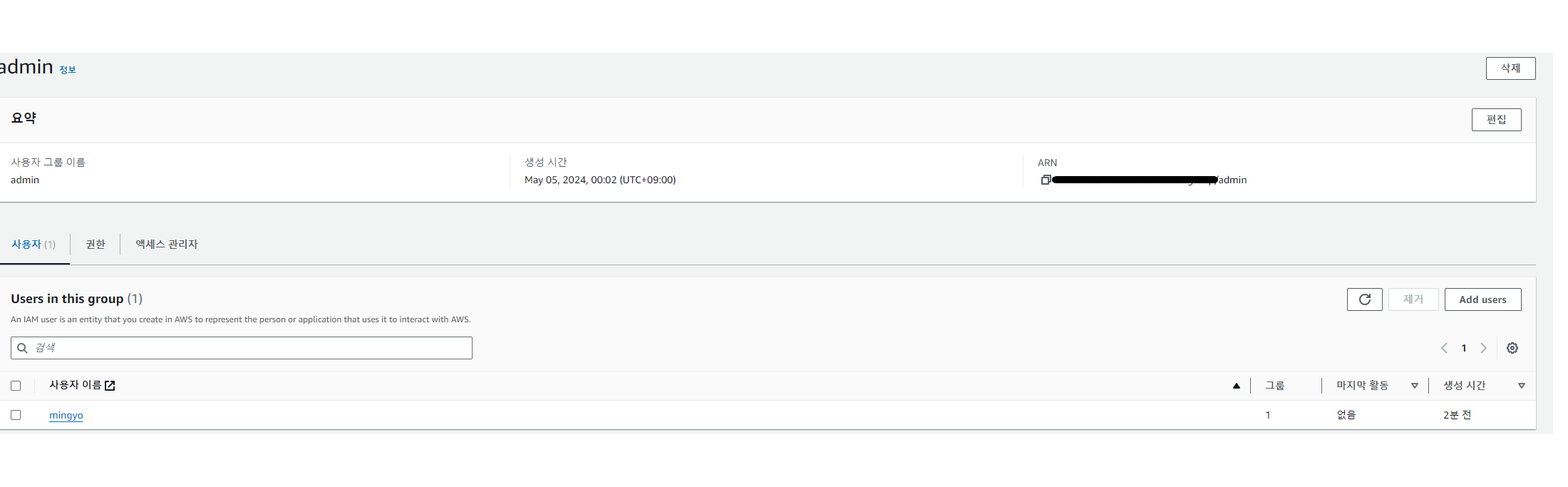Open the mingyo user link
This screenshot has width=1568, height=487.
(x=66, y=415)
